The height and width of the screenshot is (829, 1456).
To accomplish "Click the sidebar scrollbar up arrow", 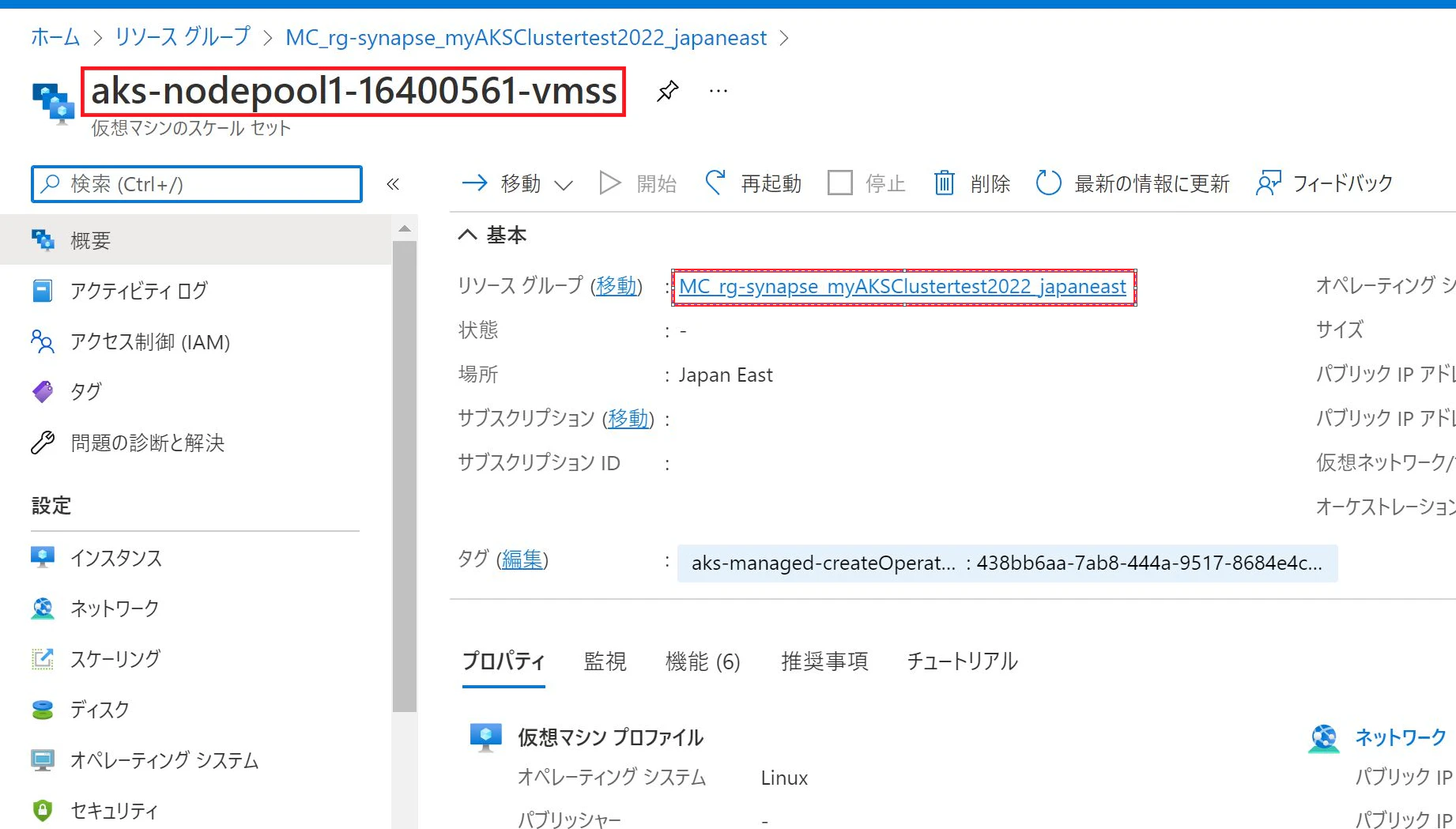I will [x=405, y=228].
